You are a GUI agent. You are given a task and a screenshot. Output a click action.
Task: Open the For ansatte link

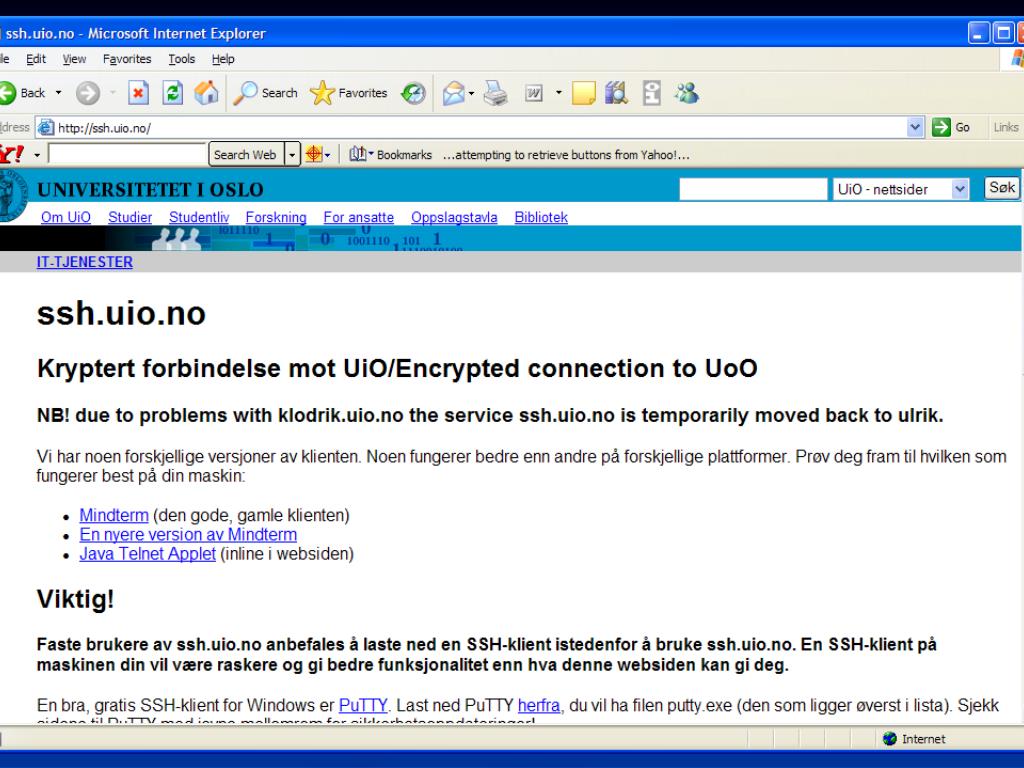point(359,217)
